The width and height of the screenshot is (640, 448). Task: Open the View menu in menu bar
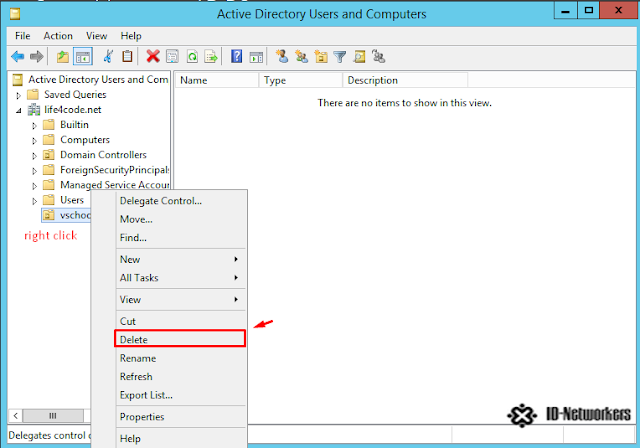click(96, 36)
